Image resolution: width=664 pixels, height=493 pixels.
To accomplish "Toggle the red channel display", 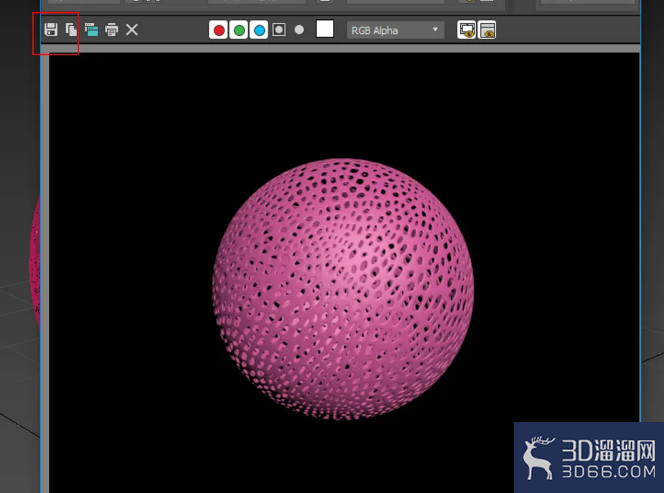I will pyautogui.click(x=219, y=30).
